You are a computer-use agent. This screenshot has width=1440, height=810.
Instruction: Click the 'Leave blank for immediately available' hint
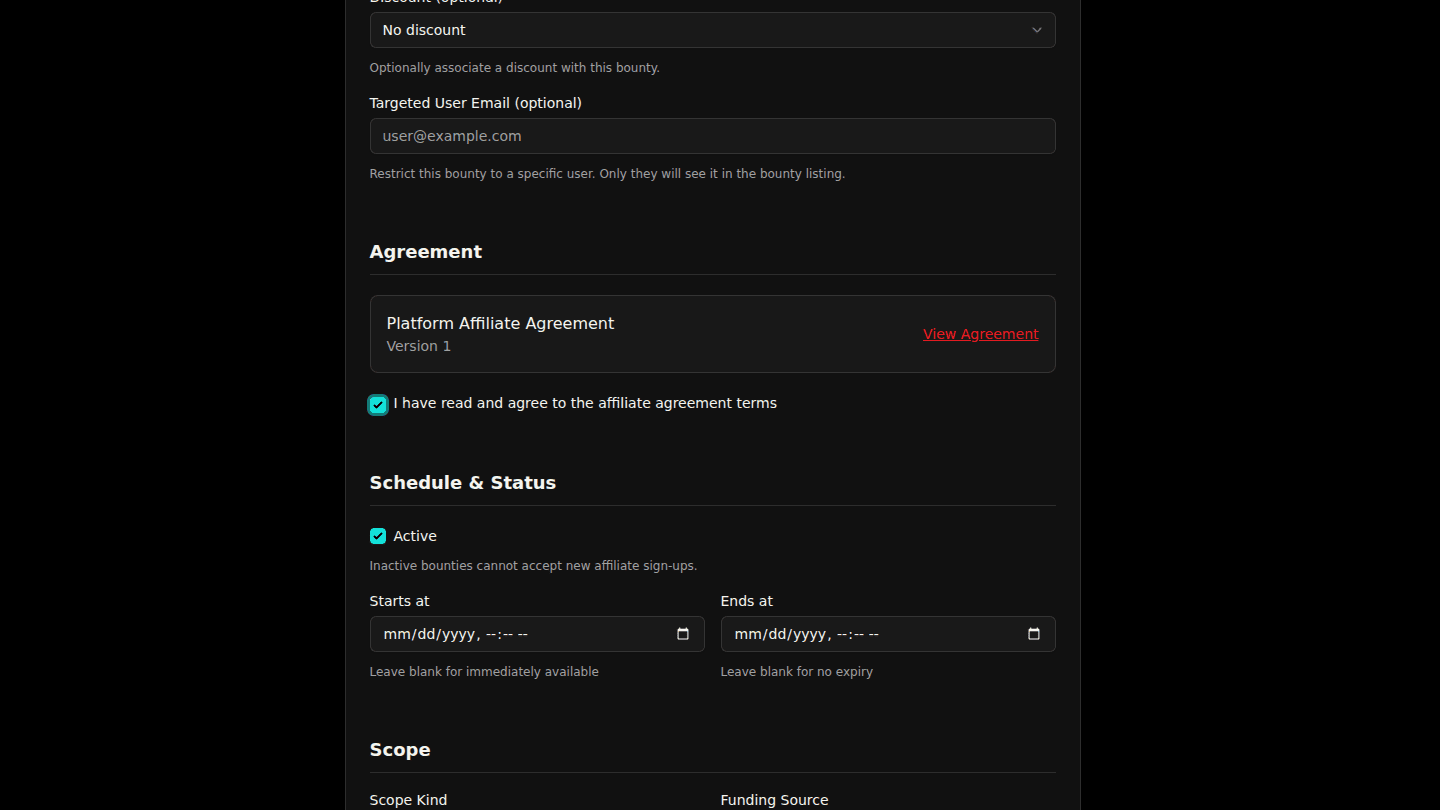(484, 672)
